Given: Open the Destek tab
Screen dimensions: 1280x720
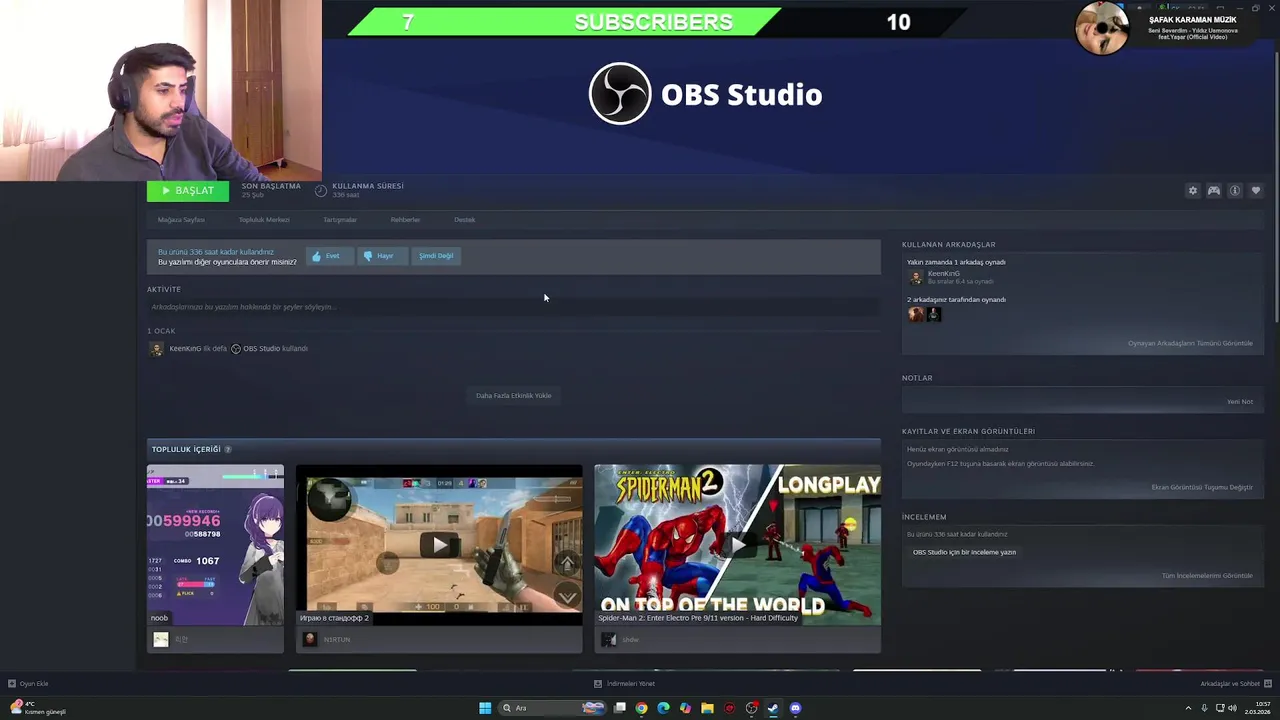Looking at the screenshot, I should coord(464,220).
